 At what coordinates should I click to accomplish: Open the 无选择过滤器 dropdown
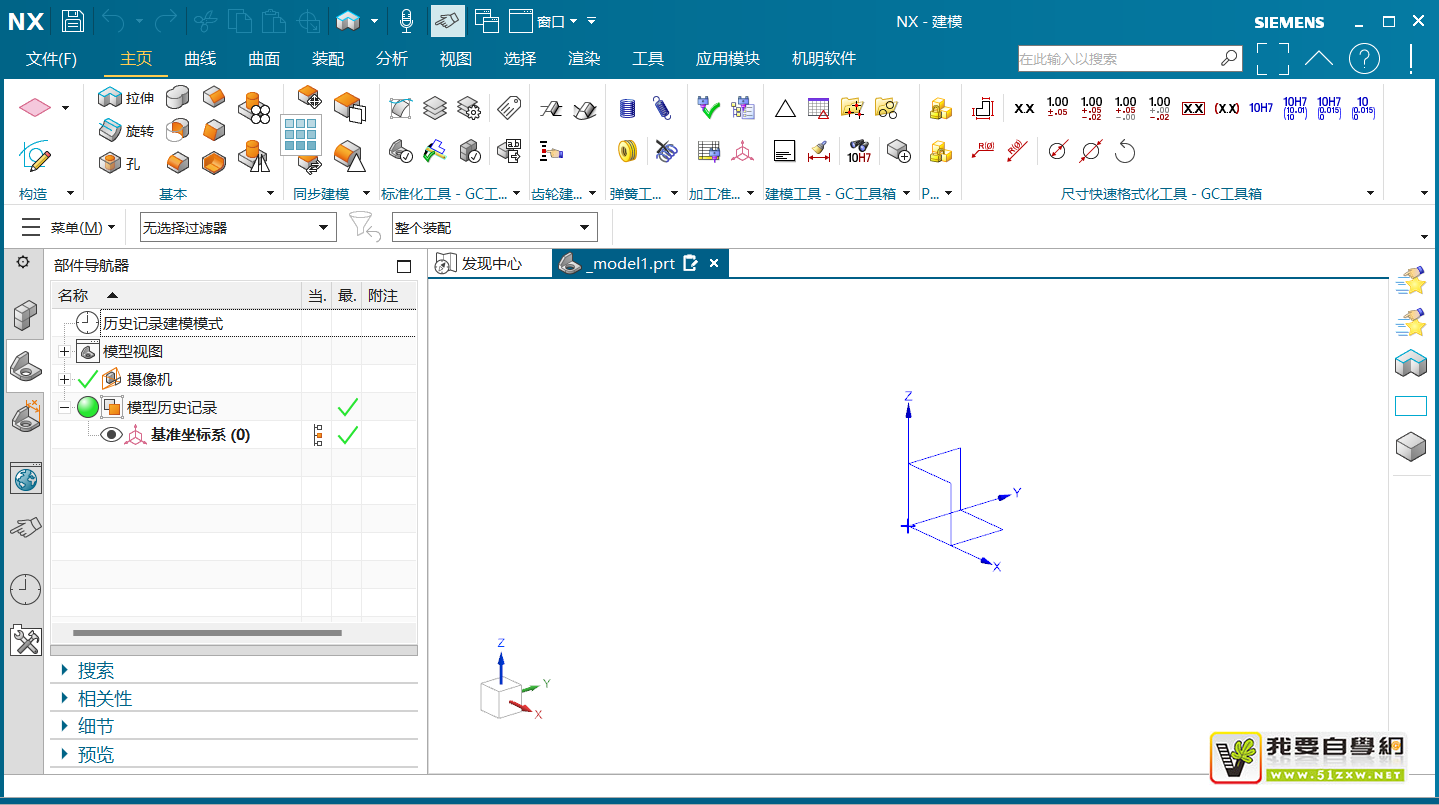coord(237,228)
